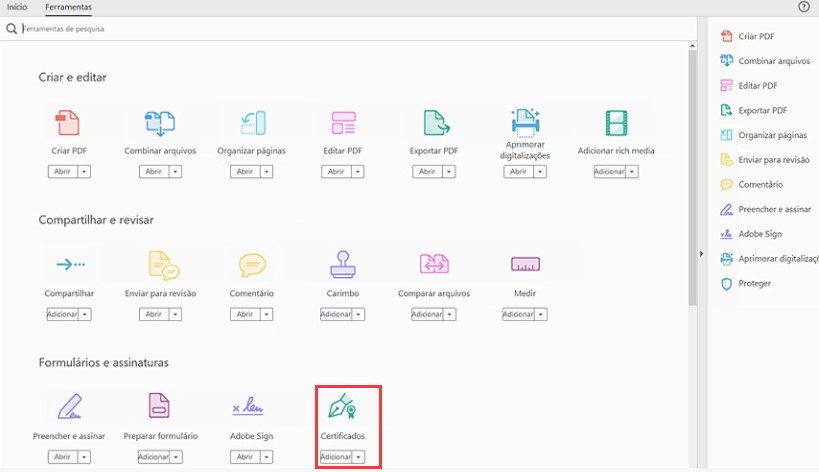Expand the Certificados Adicionar dropdown arrow
The image size is (819, 472).
coord(358,457)
